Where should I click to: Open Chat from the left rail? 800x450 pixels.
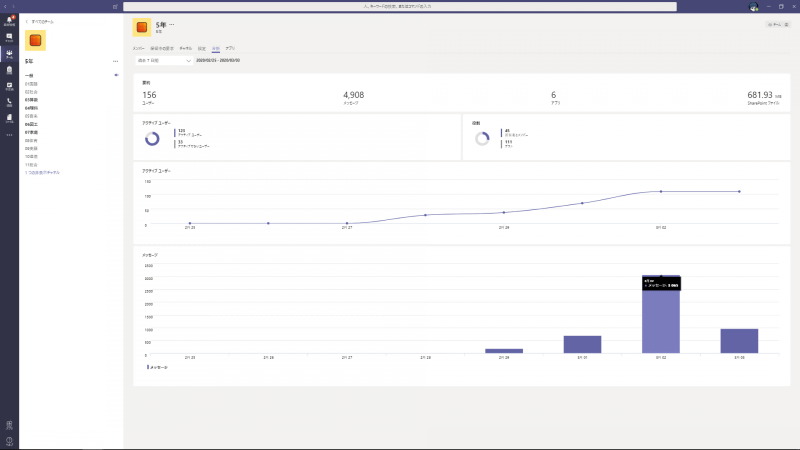(x=9, y=37)
